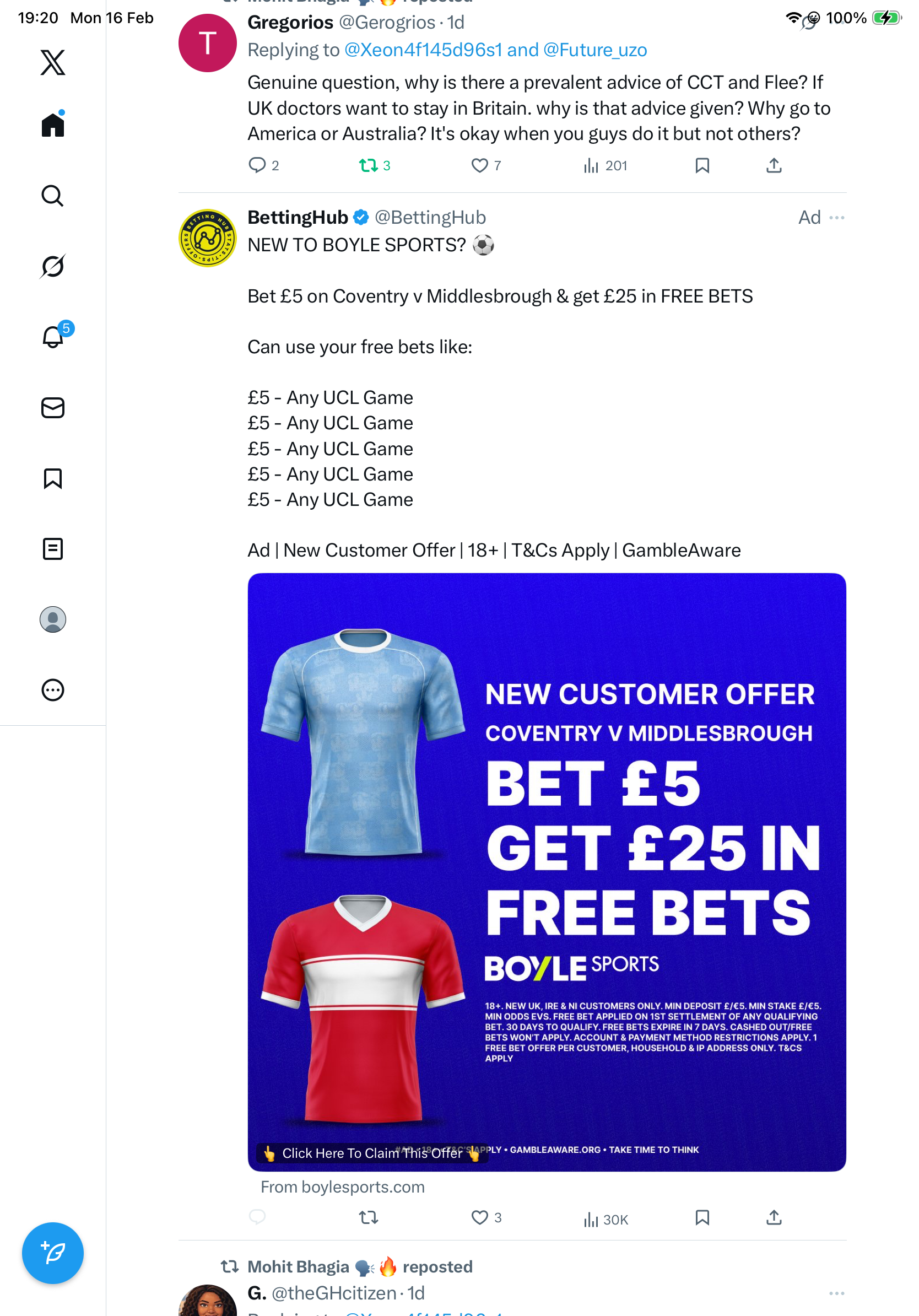Open the @Future_uzo mention link

pos(594,50)
